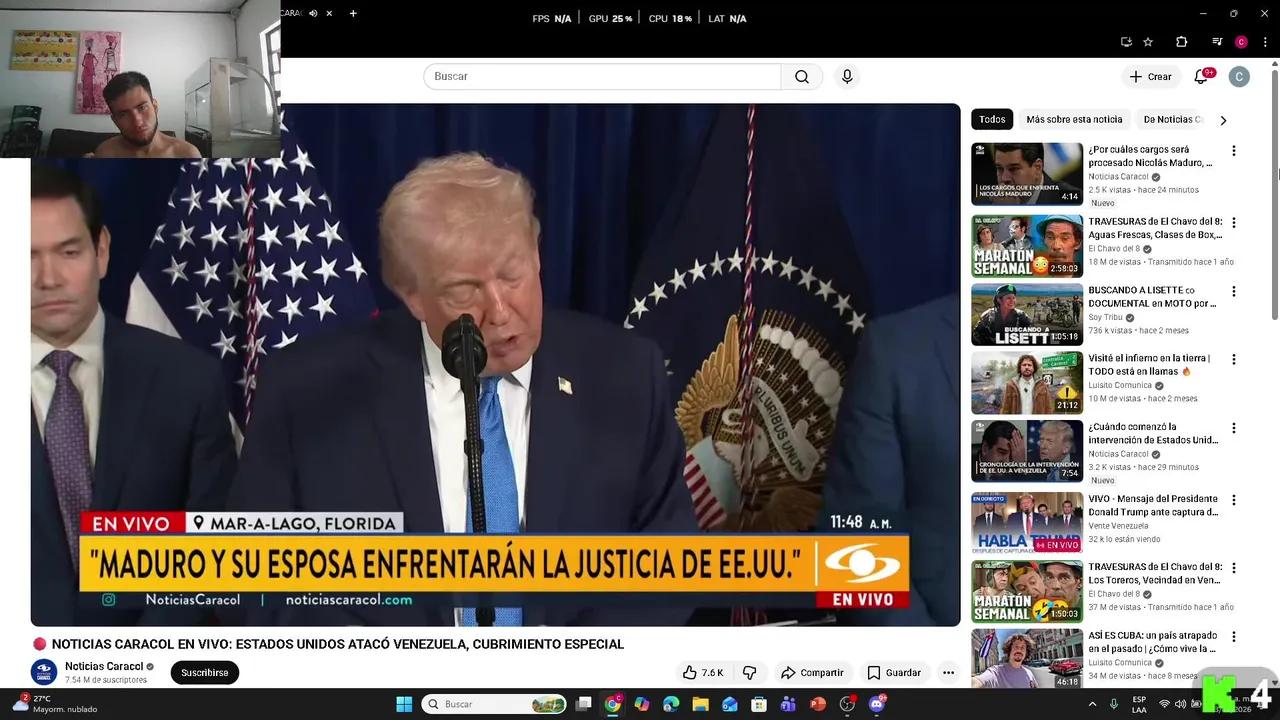Open Discord from taskbar
Image resolution: width=1280 pixels, height=720 pixels.
[x=876, y=704]
